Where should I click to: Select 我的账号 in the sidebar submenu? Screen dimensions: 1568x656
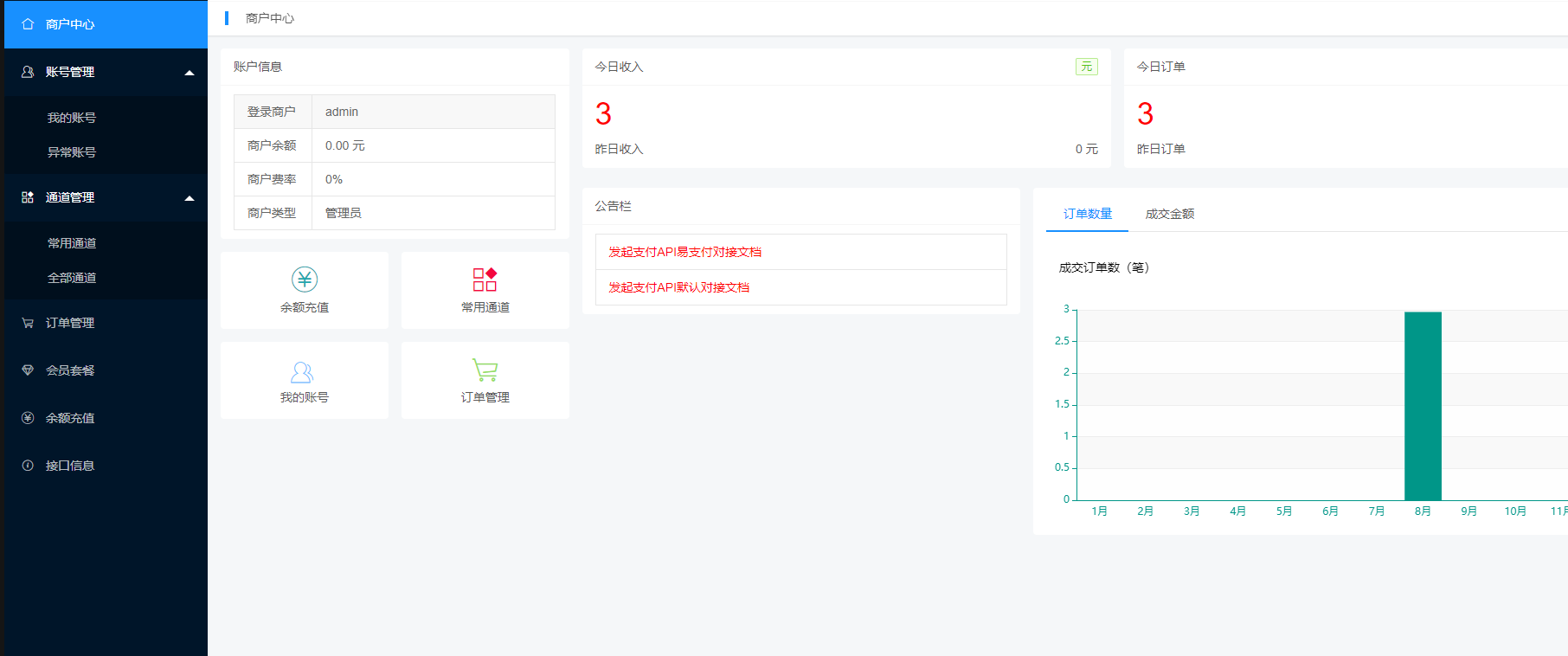point(72,118)
